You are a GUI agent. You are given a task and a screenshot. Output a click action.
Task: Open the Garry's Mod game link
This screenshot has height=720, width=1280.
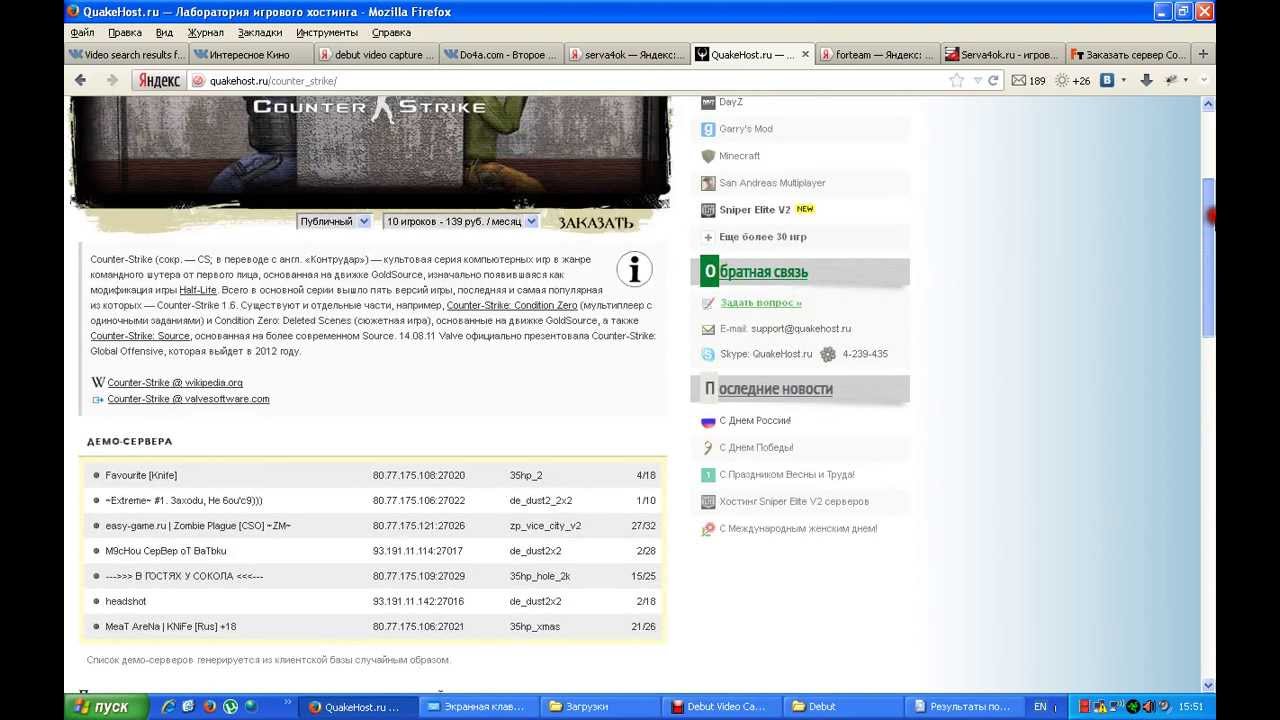coord(746,129)
